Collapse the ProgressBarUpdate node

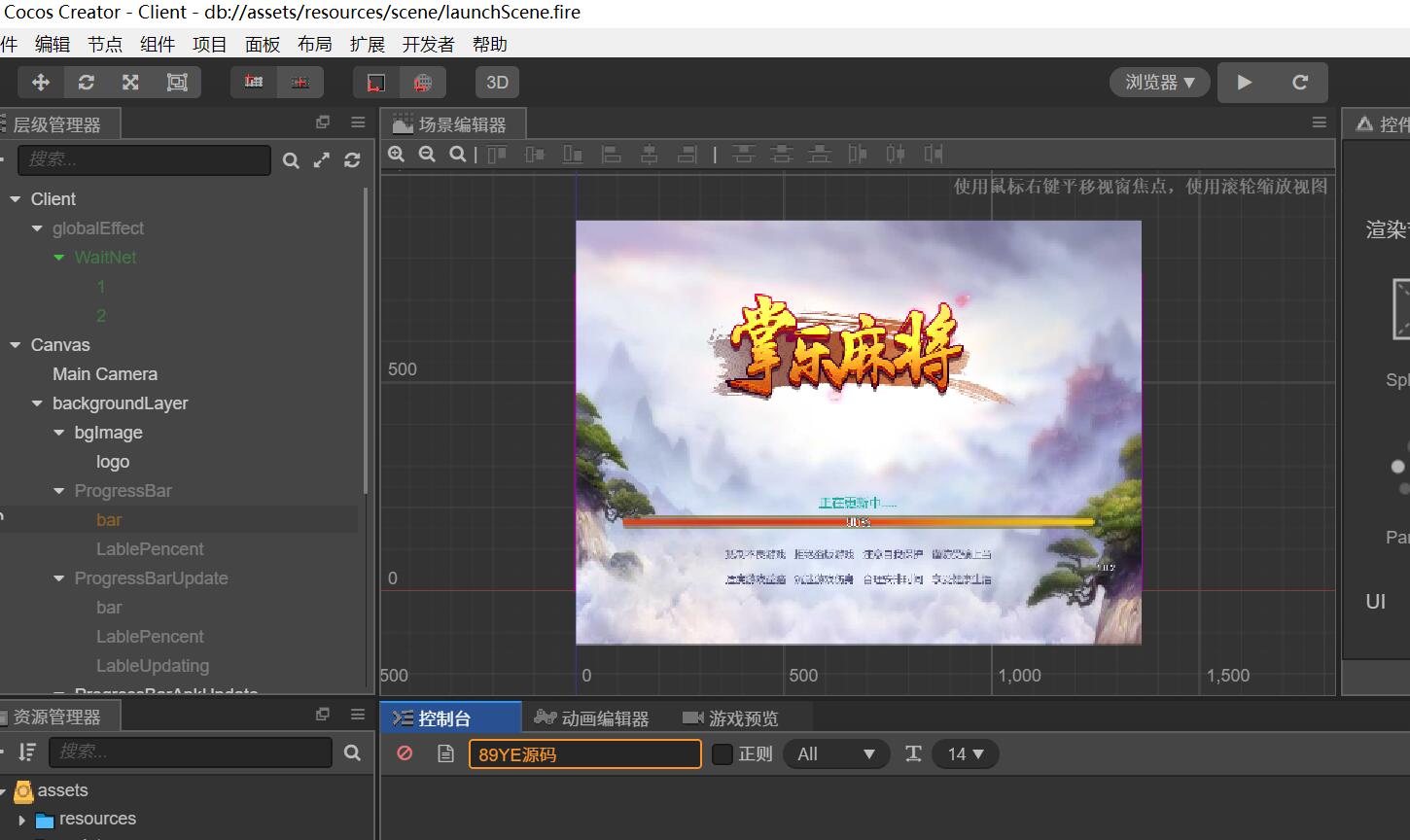coord(58,578)
